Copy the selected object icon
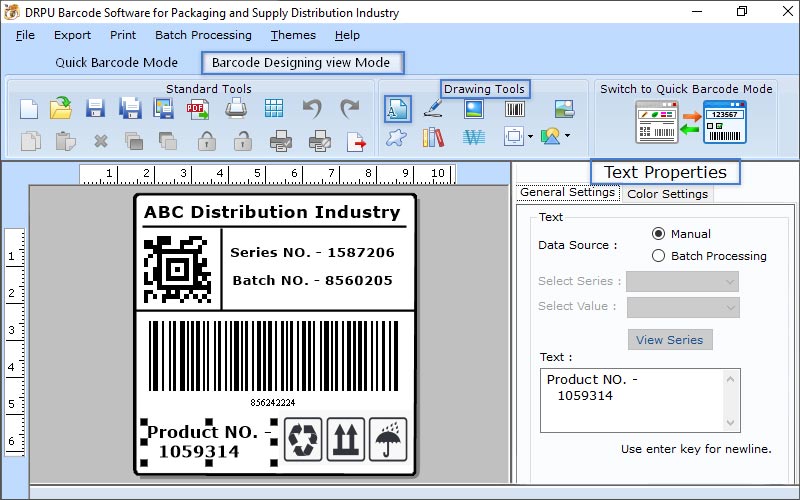Screen dimensions: 800x500 click(x=31, y=141)
